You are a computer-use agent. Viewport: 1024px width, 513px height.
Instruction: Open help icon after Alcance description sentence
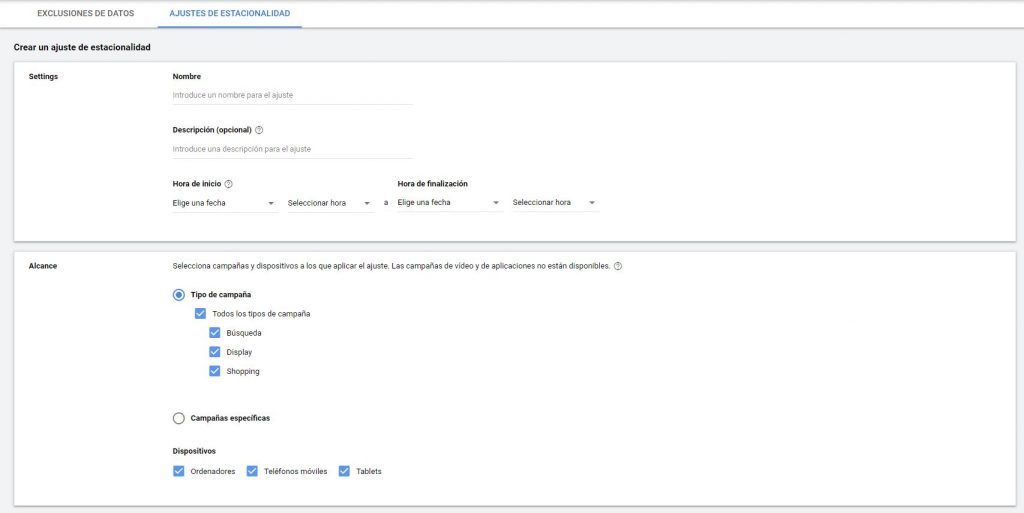click(618, 266)
